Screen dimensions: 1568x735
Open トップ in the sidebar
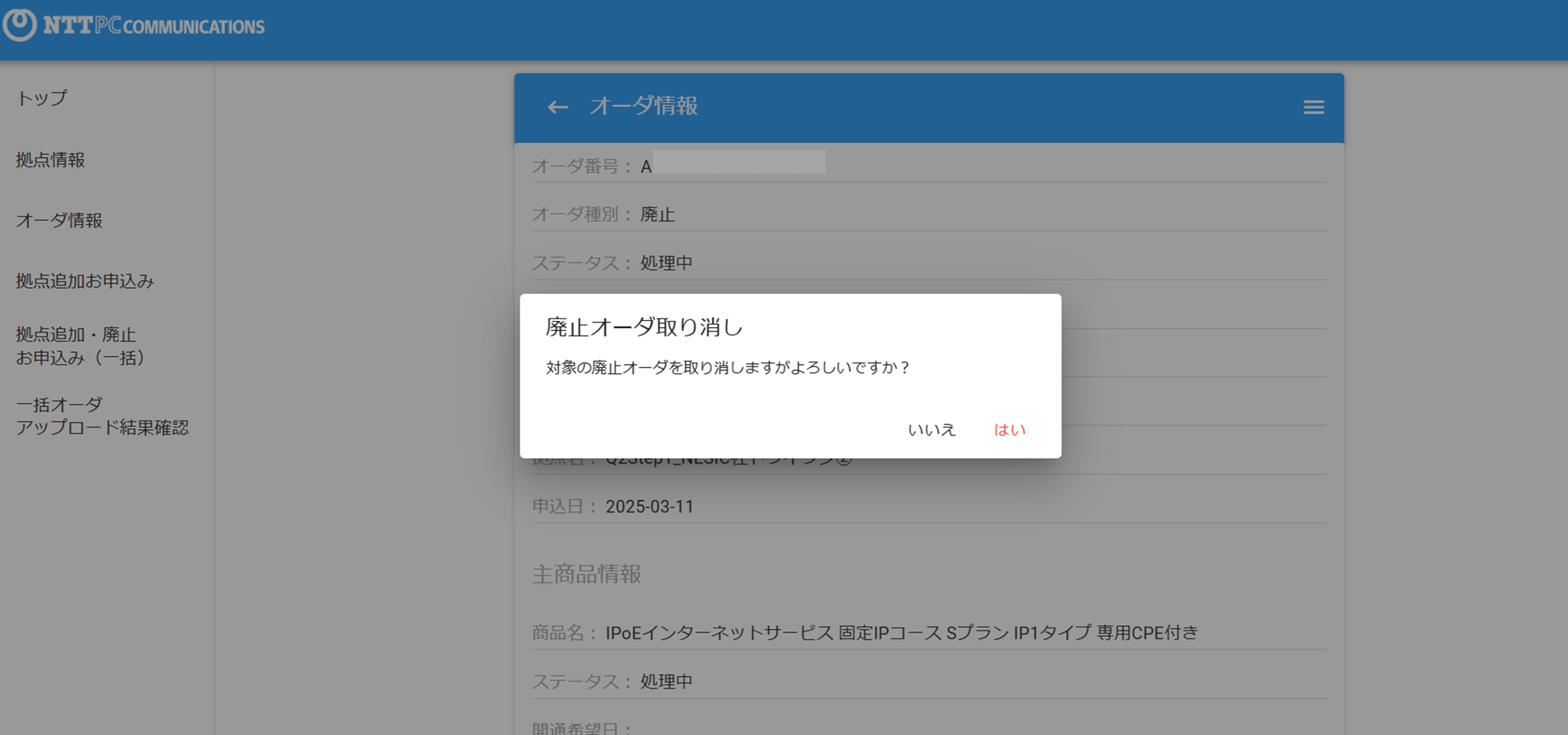(42, 98)
